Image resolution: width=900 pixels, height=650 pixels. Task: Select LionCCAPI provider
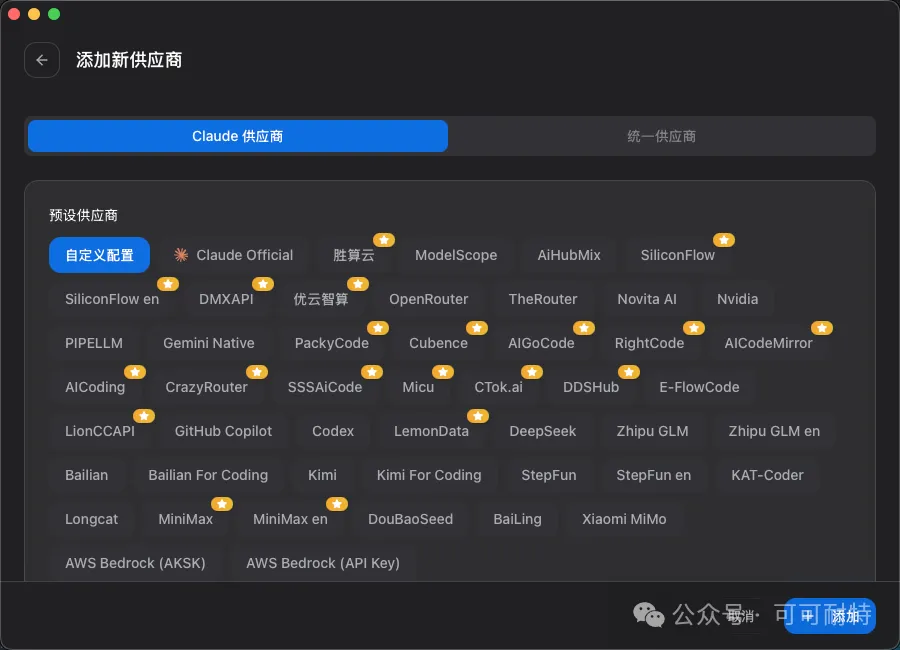tap(100, 431)
